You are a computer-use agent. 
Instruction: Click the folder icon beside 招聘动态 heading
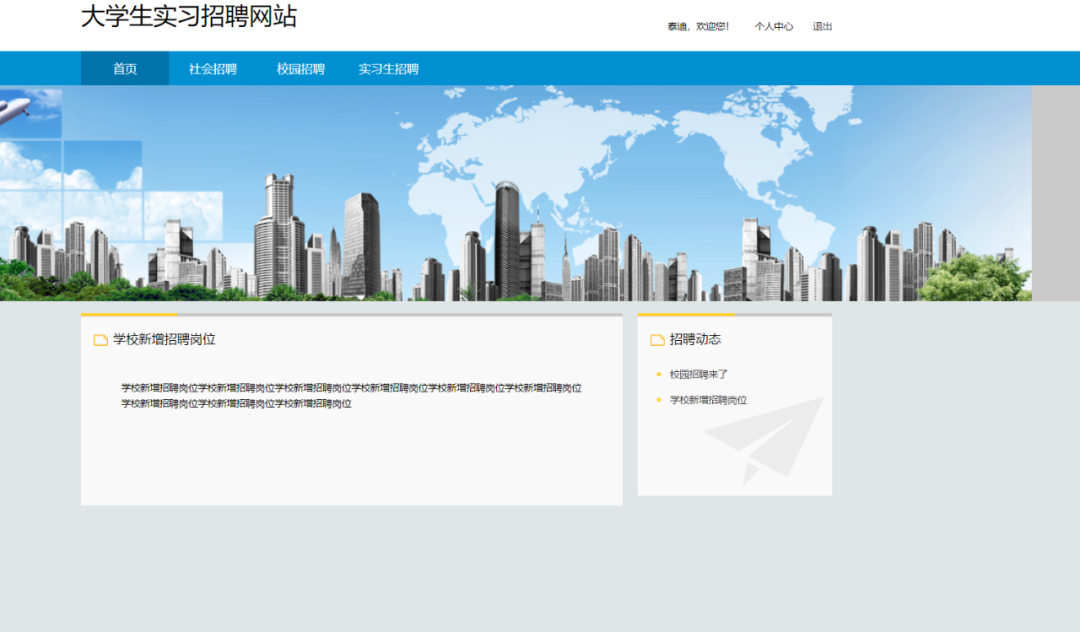(x=657, y=340)
